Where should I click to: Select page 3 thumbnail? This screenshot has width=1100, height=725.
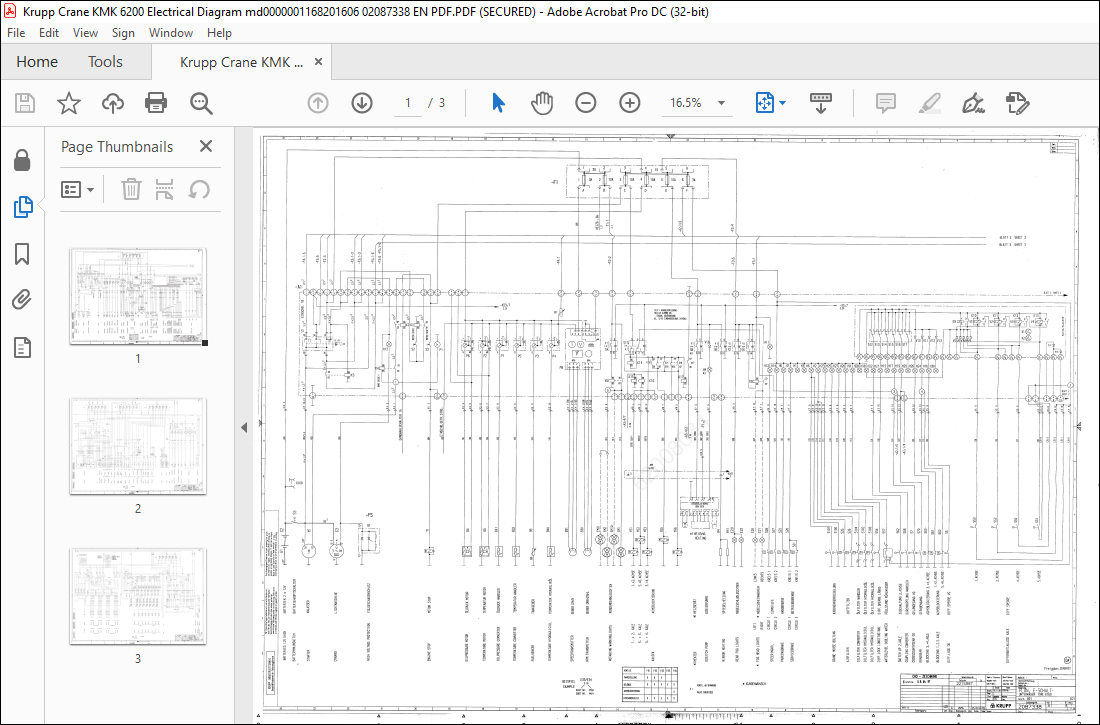tap(138, 597)
